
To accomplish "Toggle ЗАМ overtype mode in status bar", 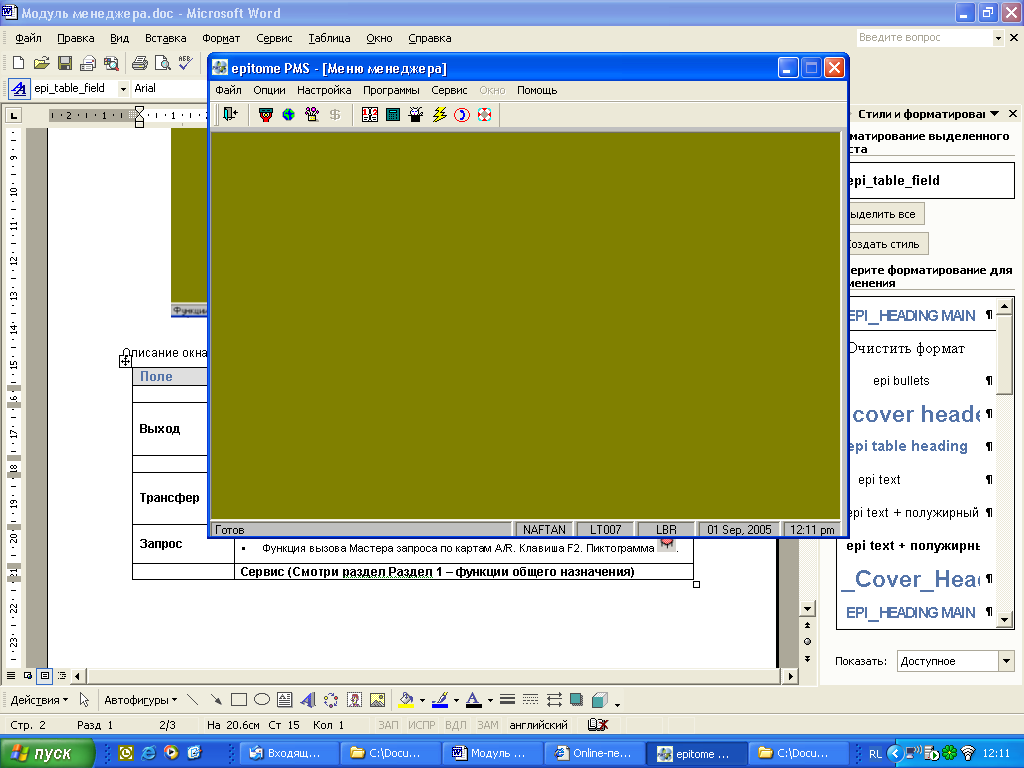I will click(487, 725).
